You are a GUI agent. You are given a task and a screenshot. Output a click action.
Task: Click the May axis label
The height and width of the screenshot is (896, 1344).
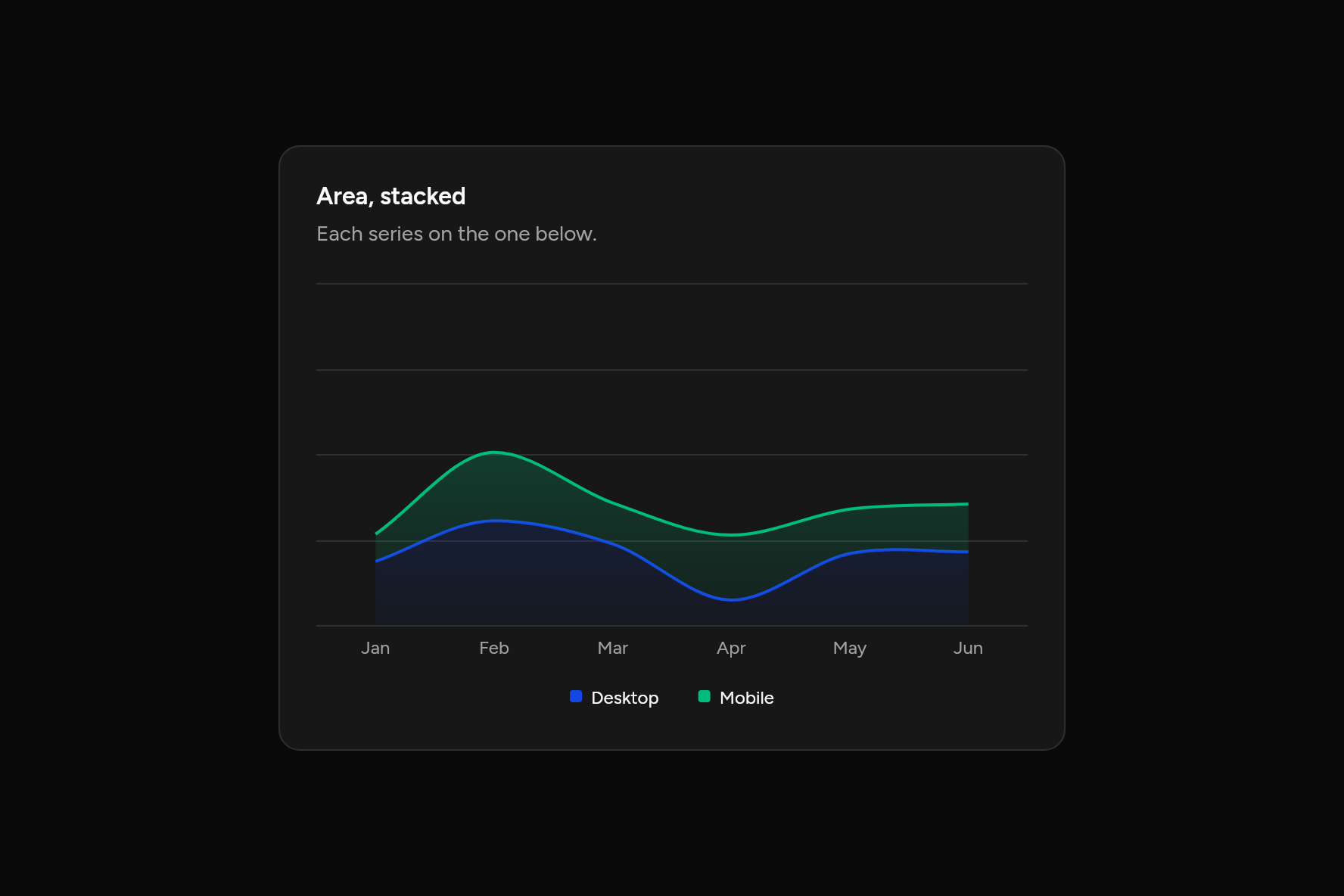click(x=850, y=649)
